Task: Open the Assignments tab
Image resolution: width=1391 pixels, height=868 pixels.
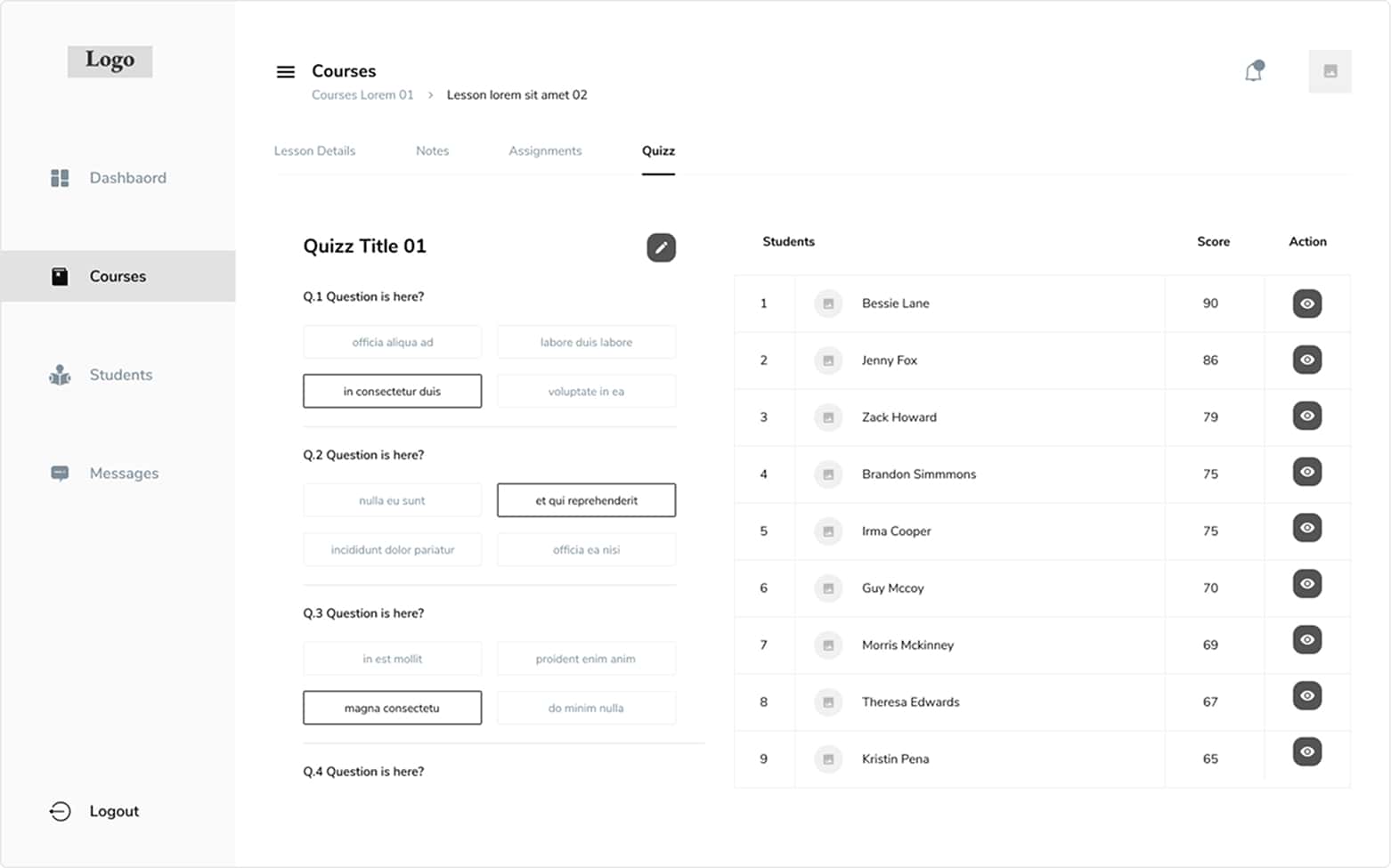Action: click(x=545, y=150)
